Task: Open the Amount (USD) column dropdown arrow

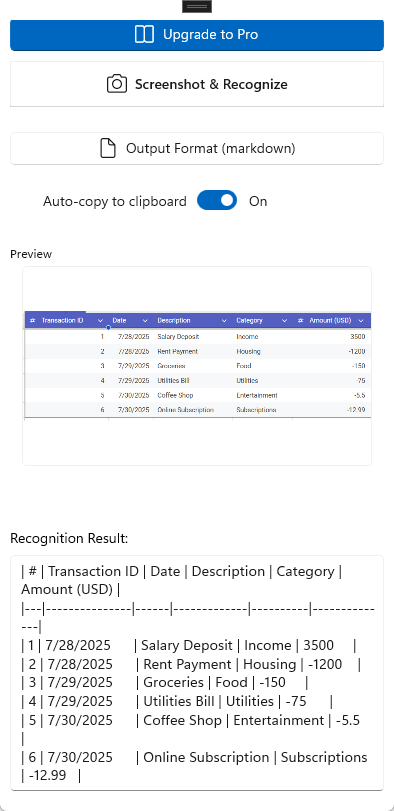Action: click(361, 321)
